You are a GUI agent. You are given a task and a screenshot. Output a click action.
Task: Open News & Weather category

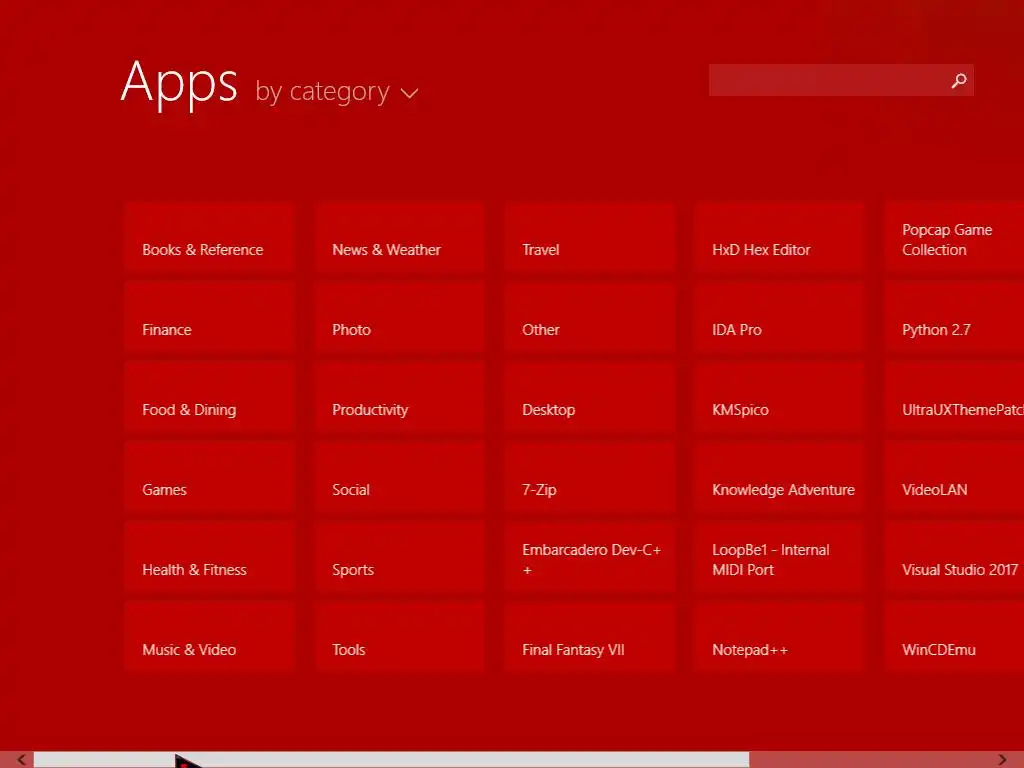tap(399, 237)
